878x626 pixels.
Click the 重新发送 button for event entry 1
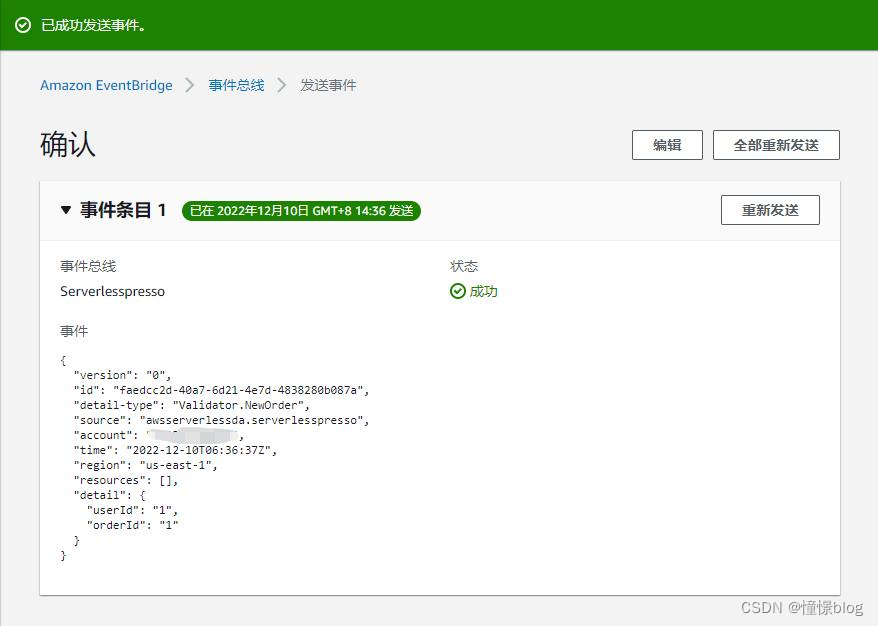coord(770,210)
